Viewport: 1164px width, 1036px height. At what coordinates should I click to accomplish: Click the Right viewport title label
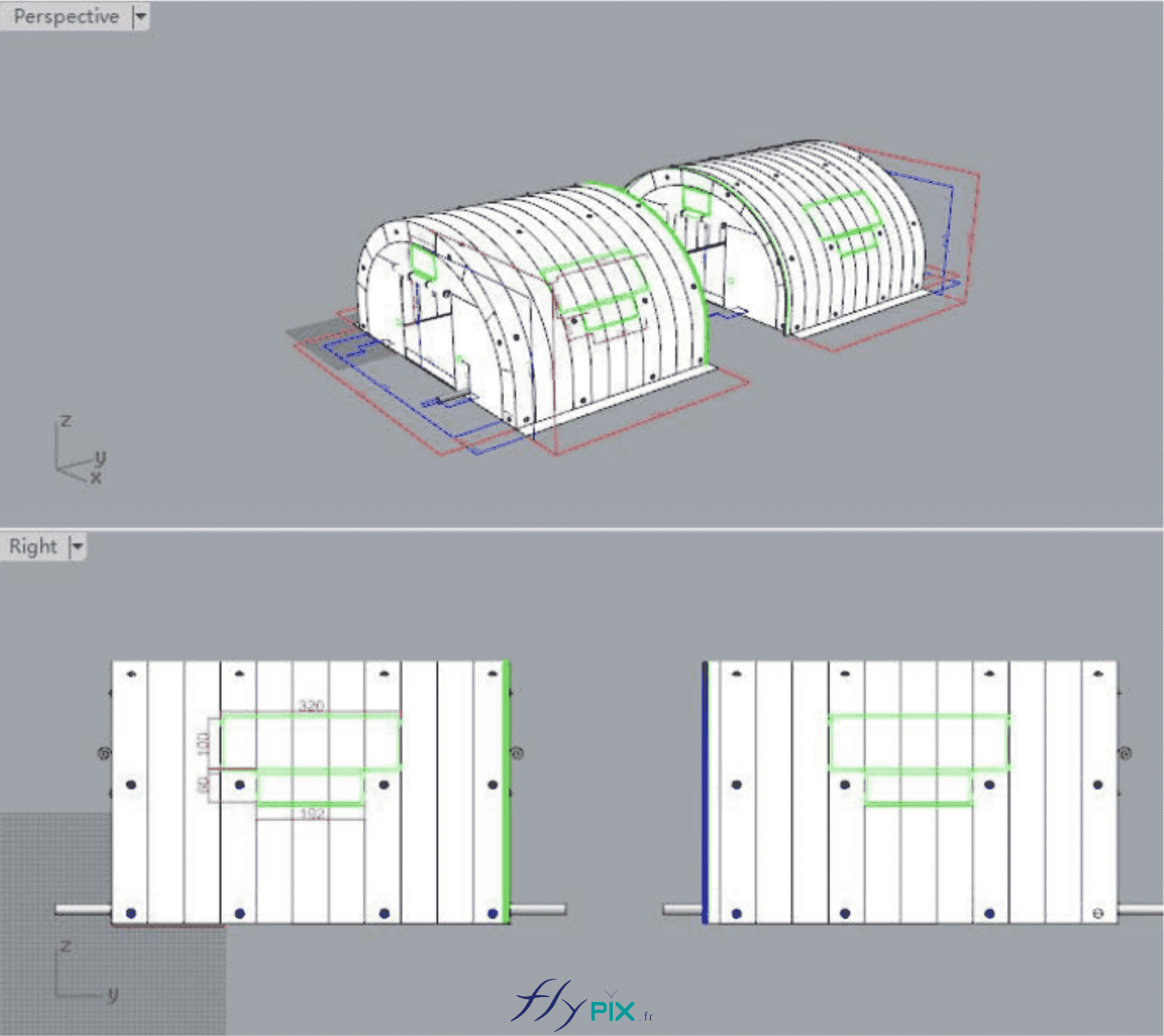[33, 547]
